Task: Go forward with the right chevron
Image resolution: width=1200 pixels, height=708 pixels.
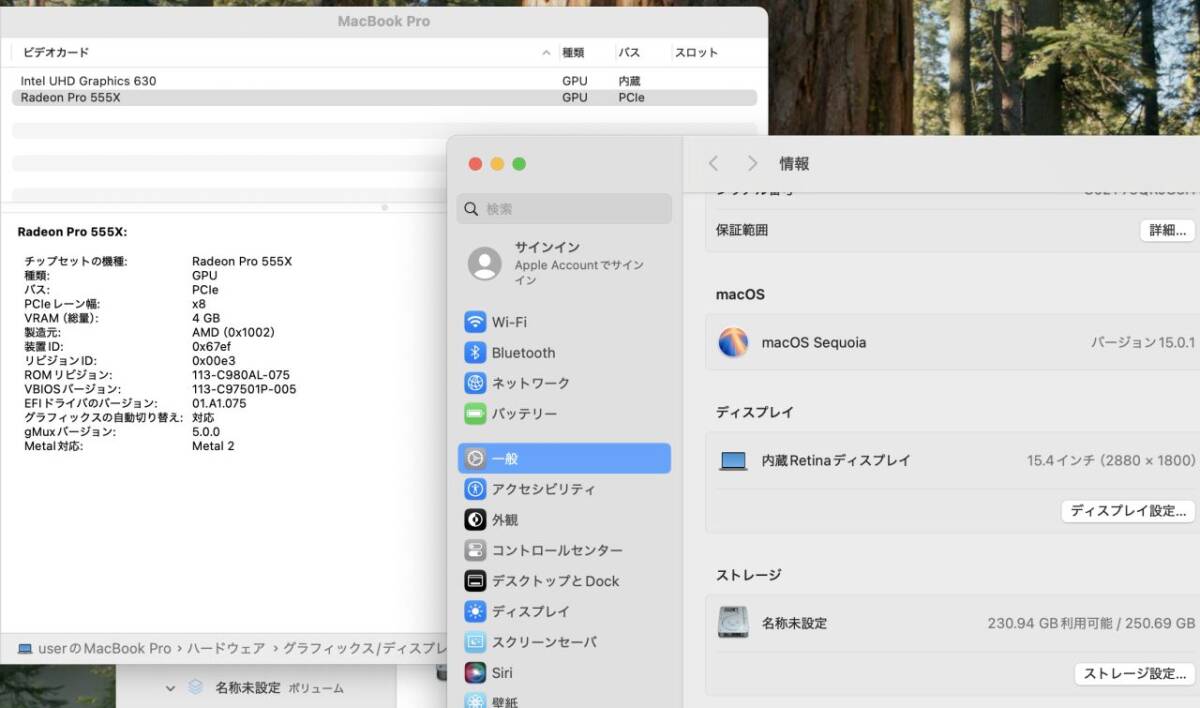Action: 752,163
